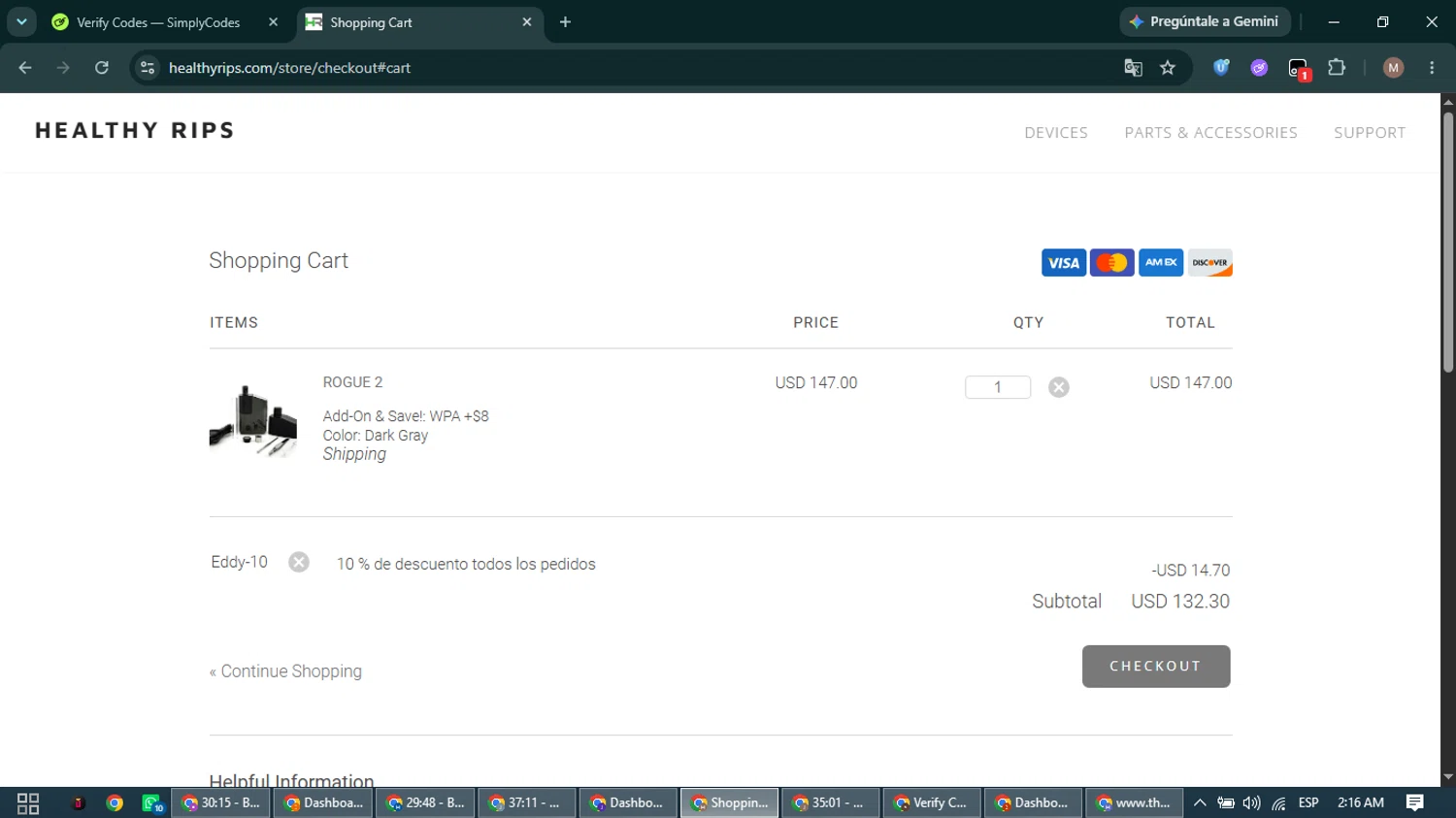Open Chrome's three-dot menu
Viewport: 1456px width, 818px height.
point(1432,68)
